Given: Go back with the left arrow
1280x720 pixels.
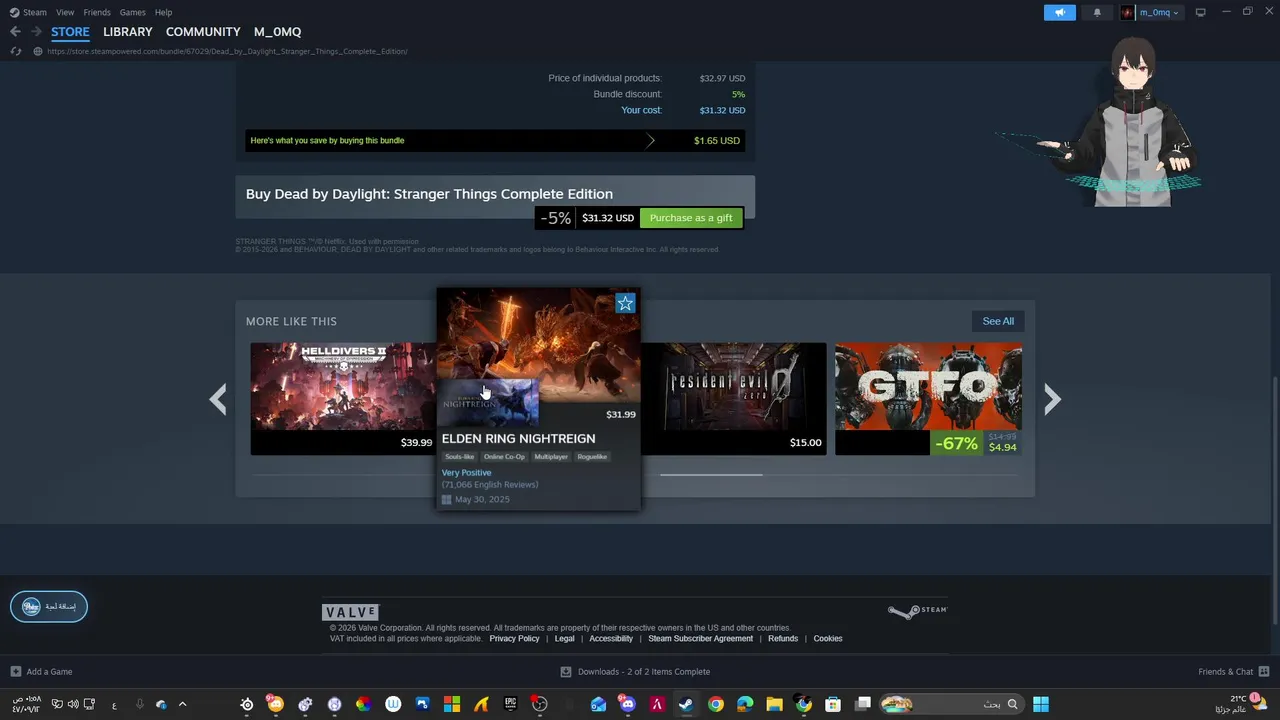Looking at the screenshot, I should pyautogui.click(x=15, y=32).
